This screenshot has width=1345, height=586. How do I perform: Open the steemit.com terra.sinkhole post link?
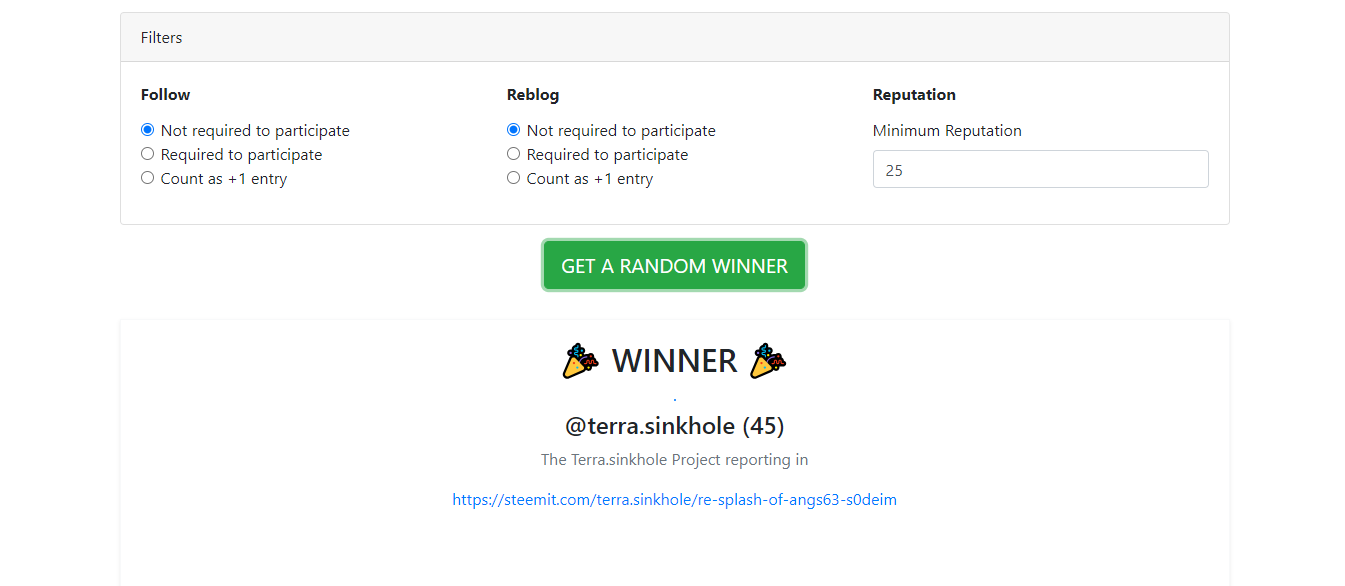pyautogui.click(x=674, y=500)
